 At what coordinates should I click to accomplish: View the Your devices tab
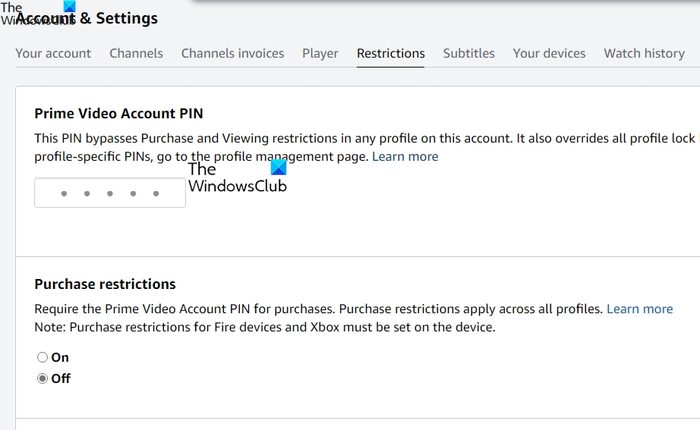pos(549,54)
